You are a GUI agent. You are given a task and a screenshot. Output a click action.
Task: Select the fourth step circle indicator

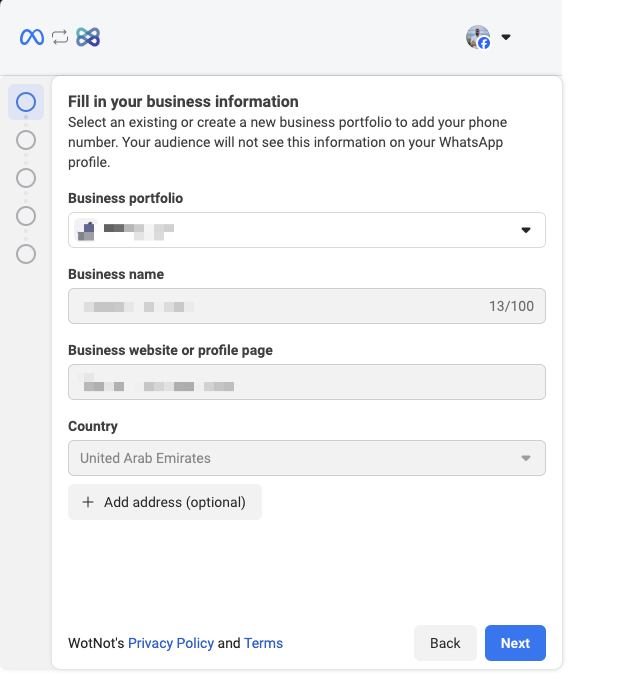click(x=26, y=216)
